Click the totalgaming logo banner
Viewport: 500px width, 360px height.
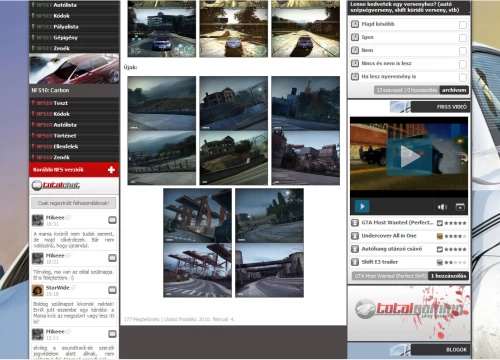click(x=409, y=313)
